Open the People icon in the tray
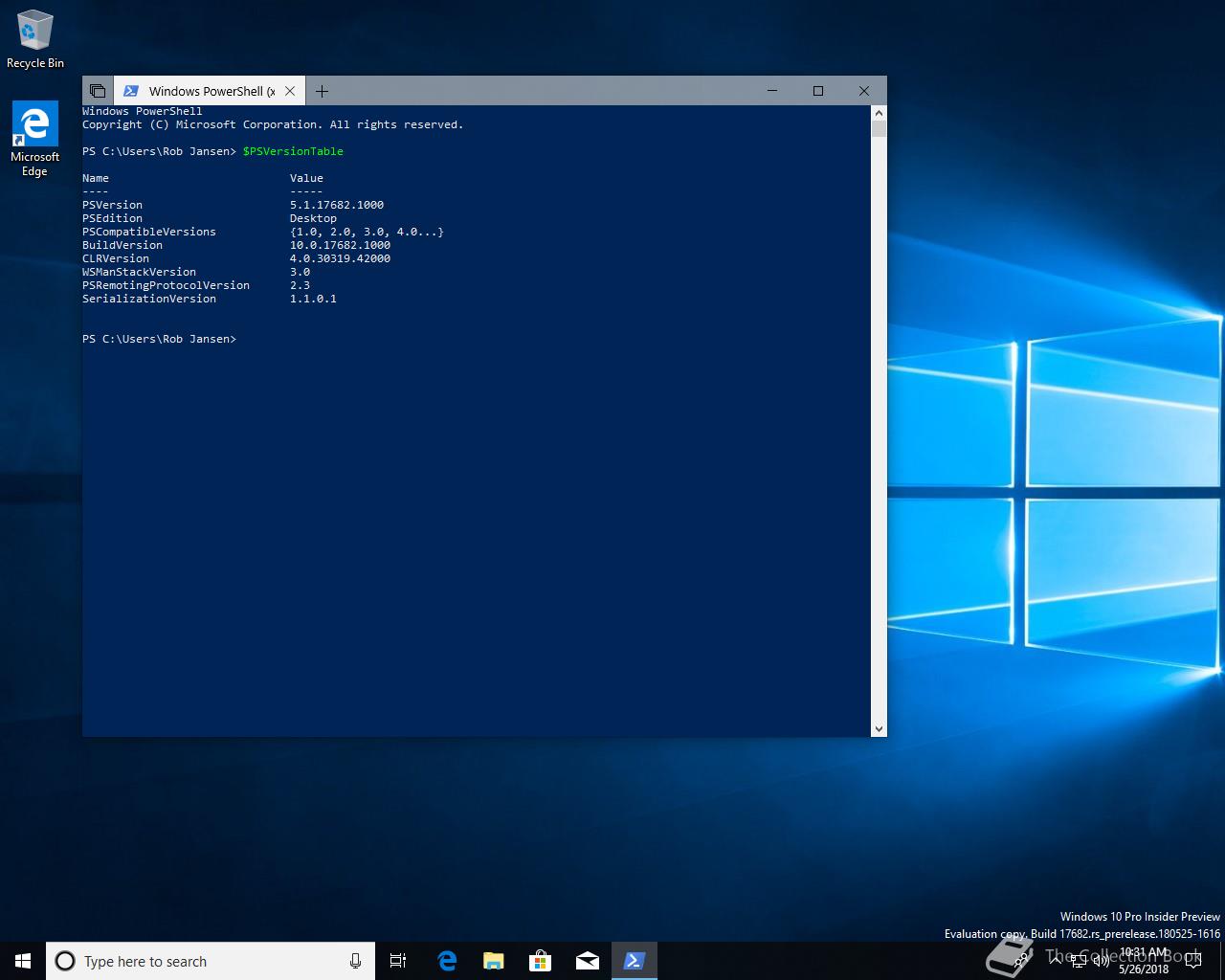1225x980 pixels. [x=1020, y=961]
